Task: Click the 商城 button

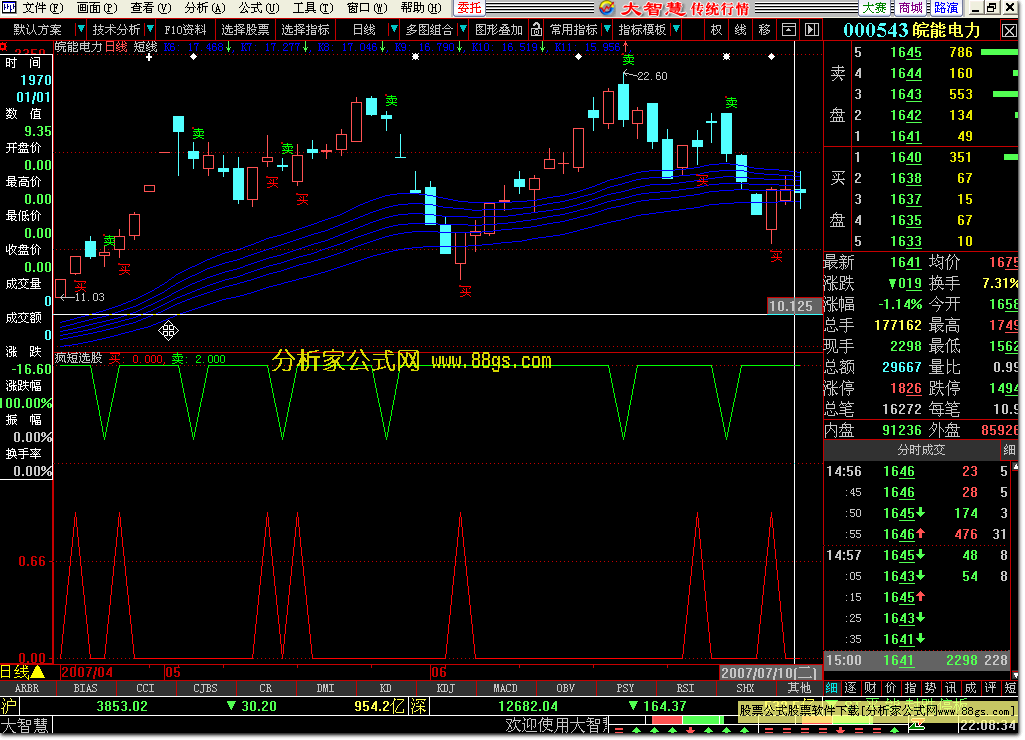Action: click(x=911, y=8)
